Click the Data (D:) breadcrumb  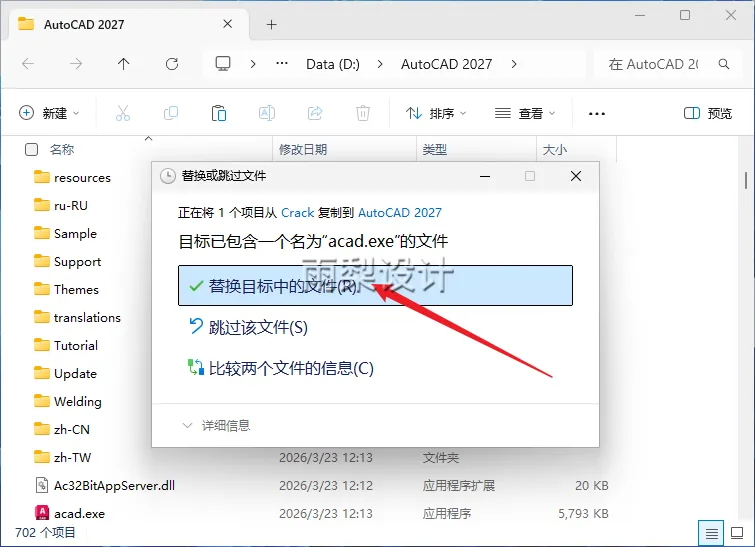(x=333, y=64)
